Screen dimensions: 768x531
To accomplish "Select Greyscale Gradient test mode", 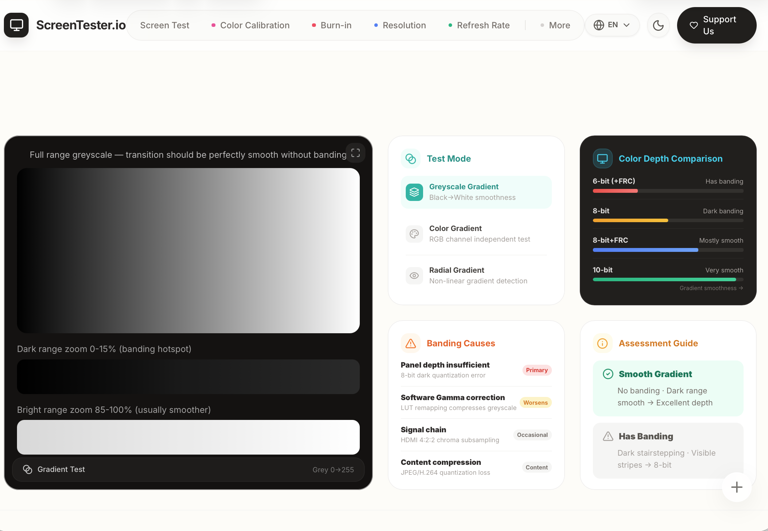I will click(x=476, y=192).
